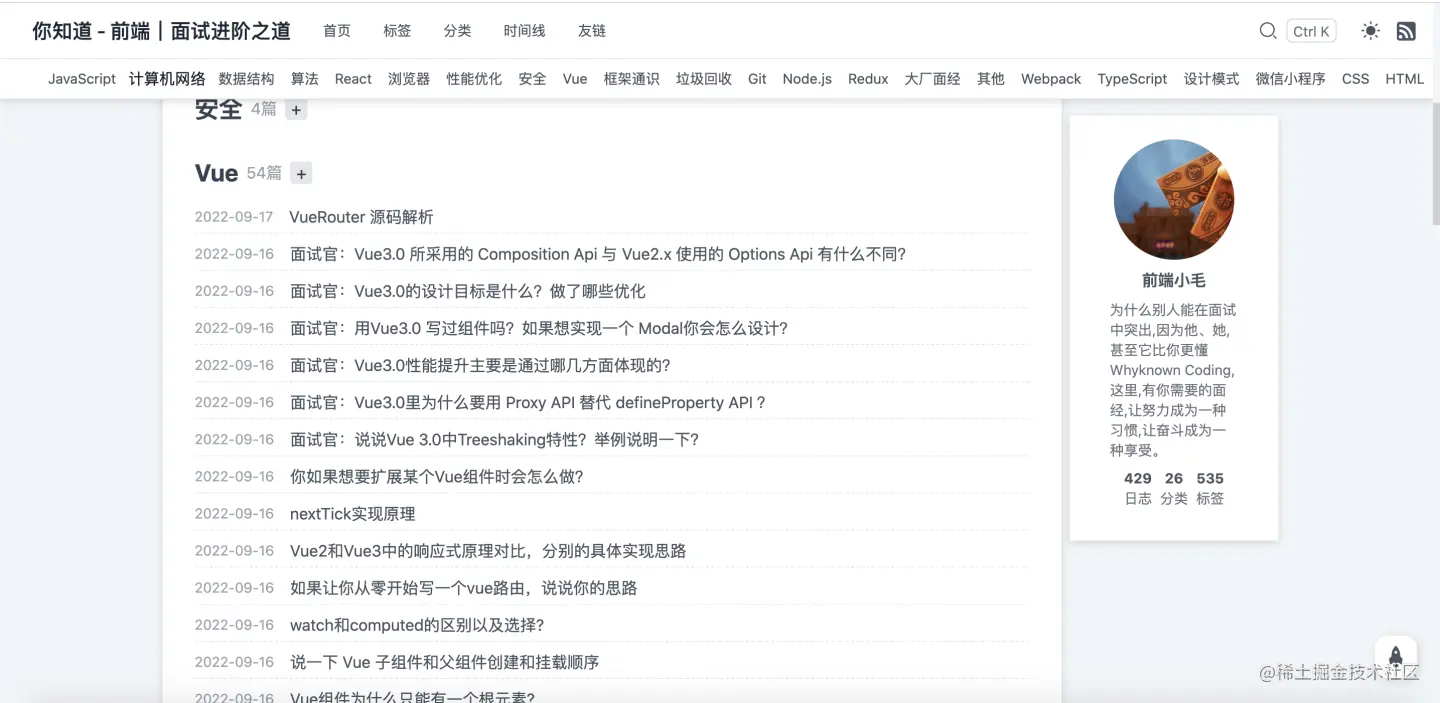
Task: Open article about designing a Modal component
Action: click(539, 328)
